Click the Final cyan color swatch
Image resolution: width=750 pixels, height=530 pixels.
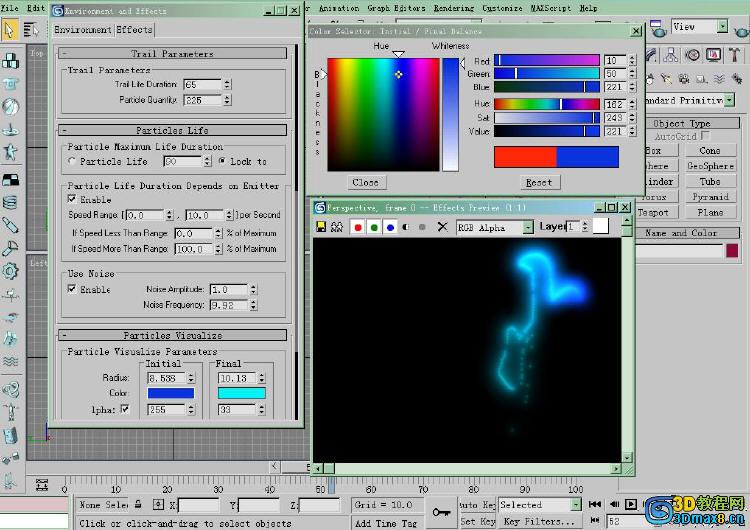tap(242, 393)
